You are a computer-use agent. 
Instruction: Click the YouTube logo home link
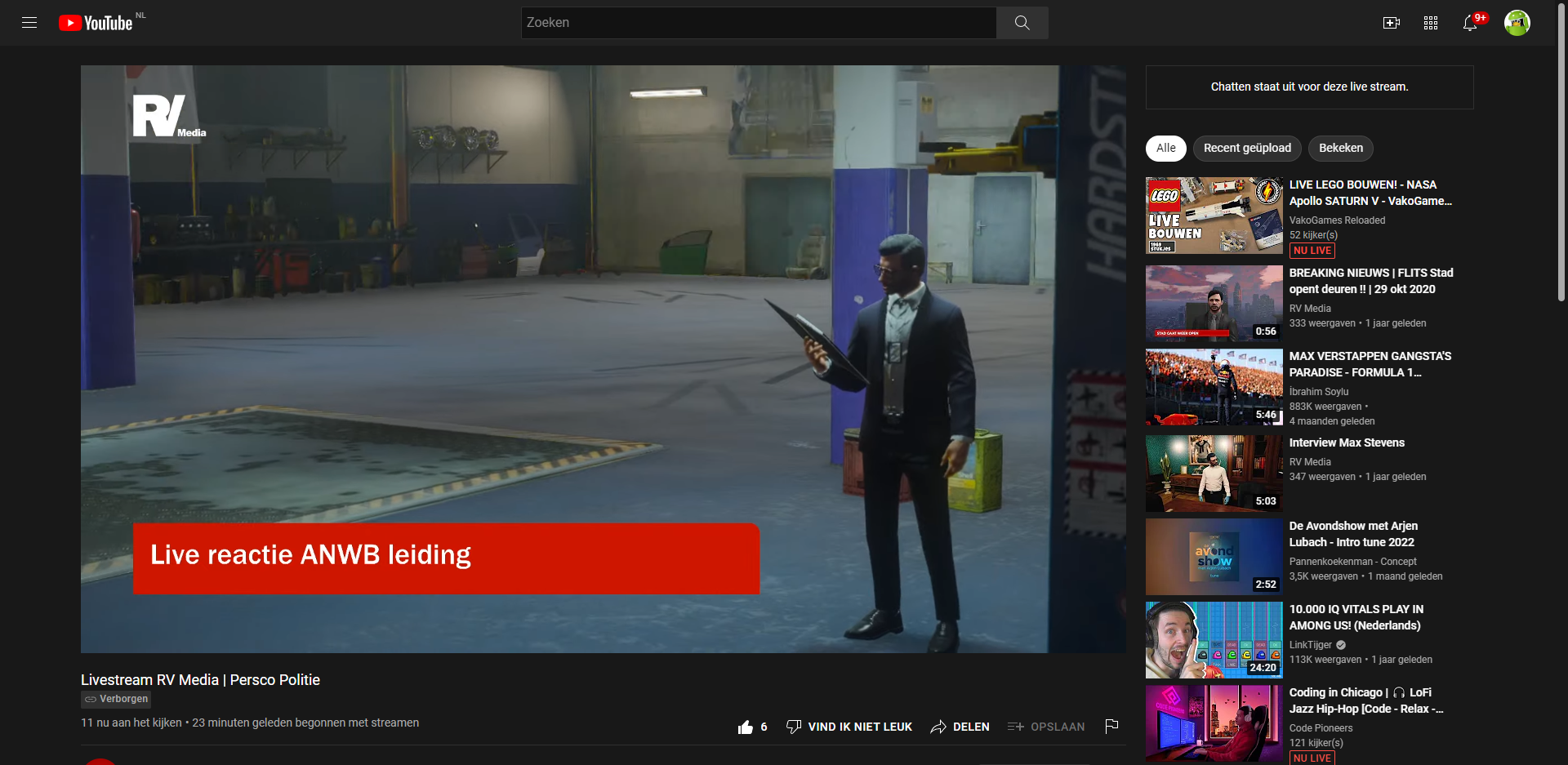click(x=96, y=23)
